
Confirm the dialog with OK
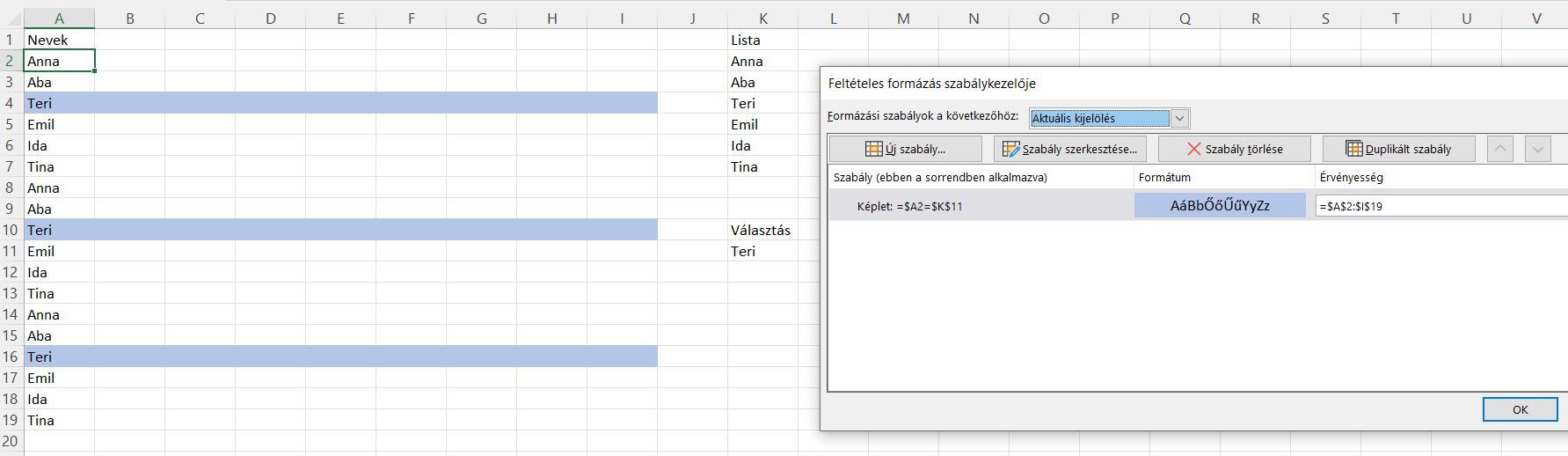click(1520, 409)
